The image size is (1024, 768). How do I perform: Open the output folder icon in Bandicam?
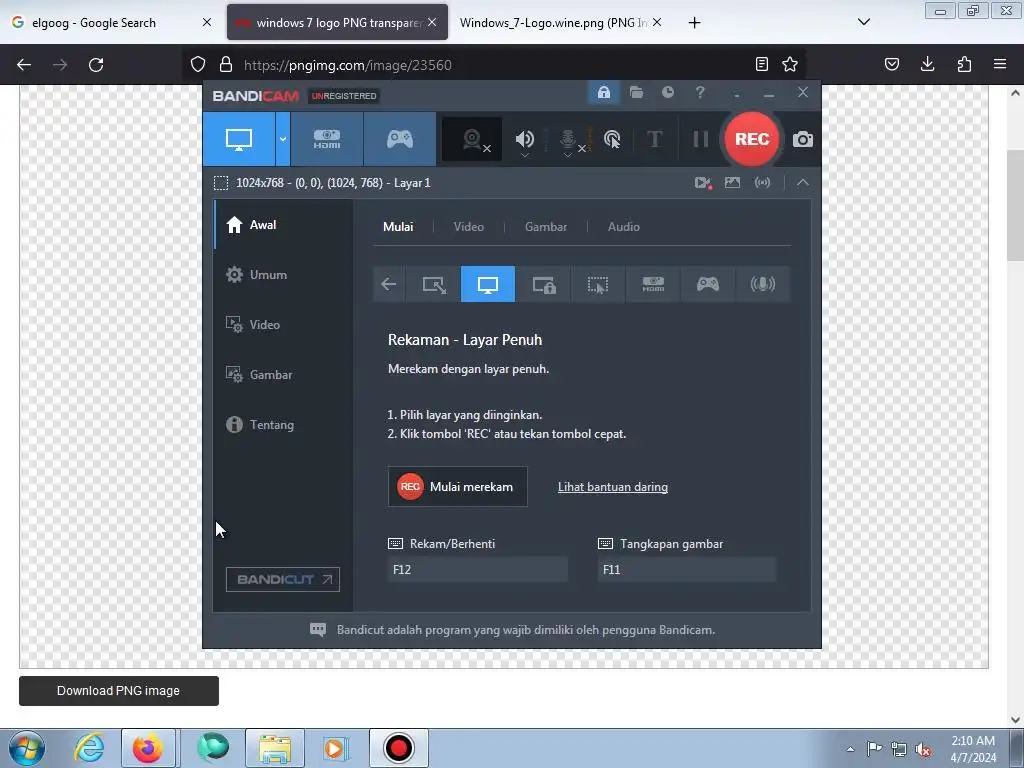pyautogui.click(x=636, y=92)
